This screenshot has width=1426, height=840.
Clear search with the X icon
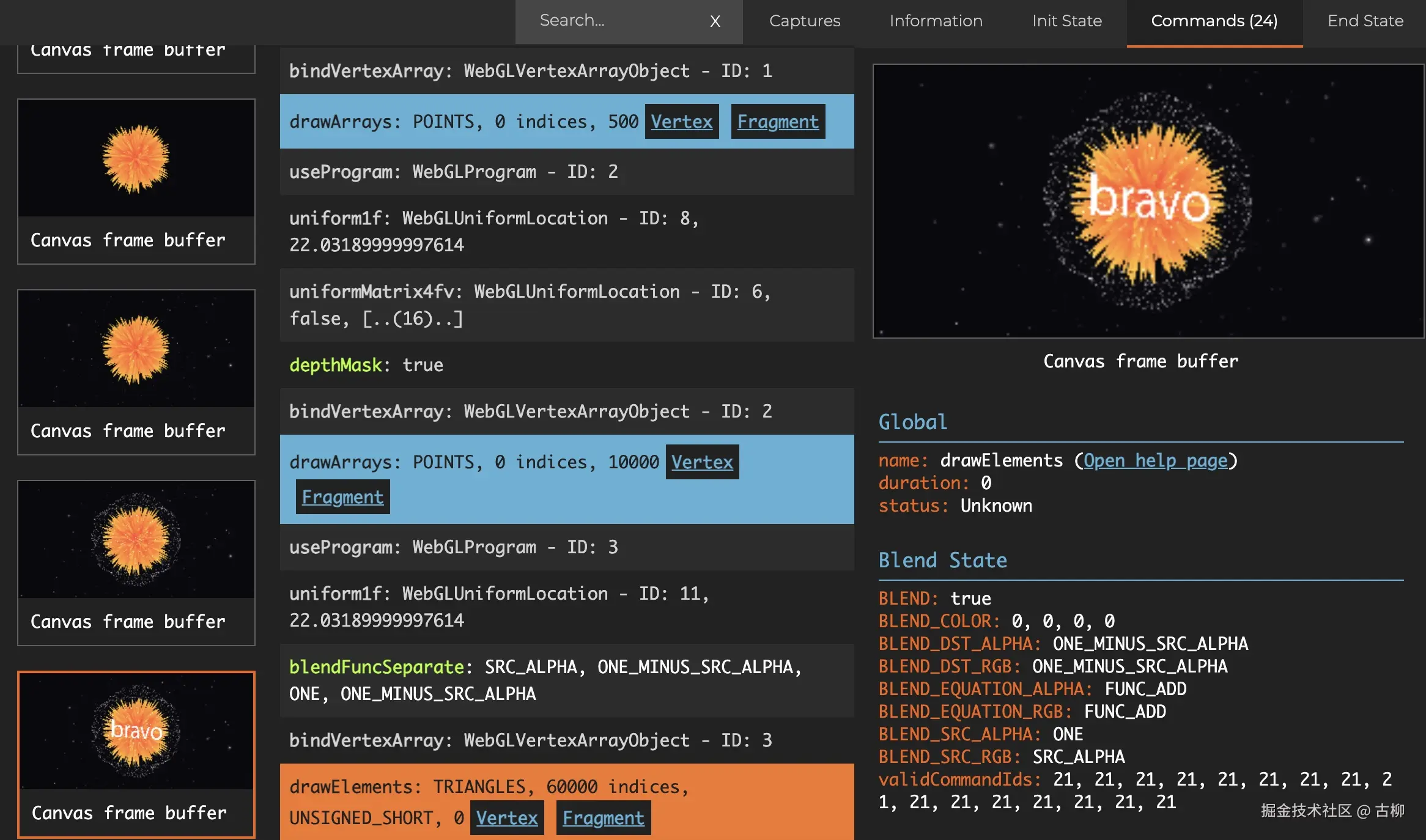pos(715,21)
